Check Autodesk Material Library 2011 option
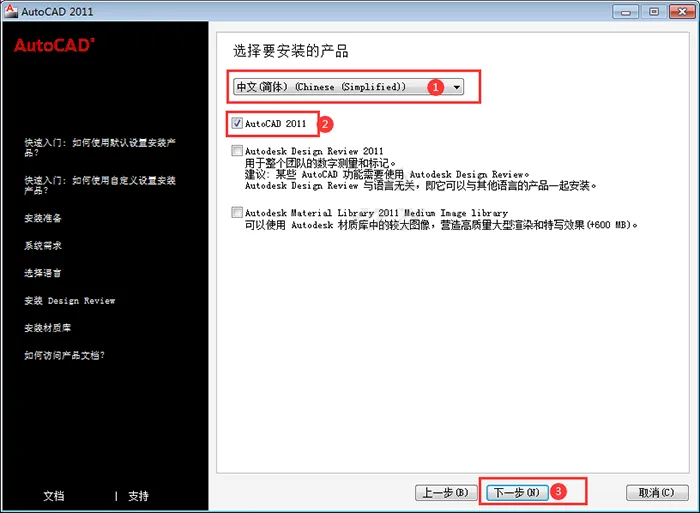 click(x=237, y=213)
